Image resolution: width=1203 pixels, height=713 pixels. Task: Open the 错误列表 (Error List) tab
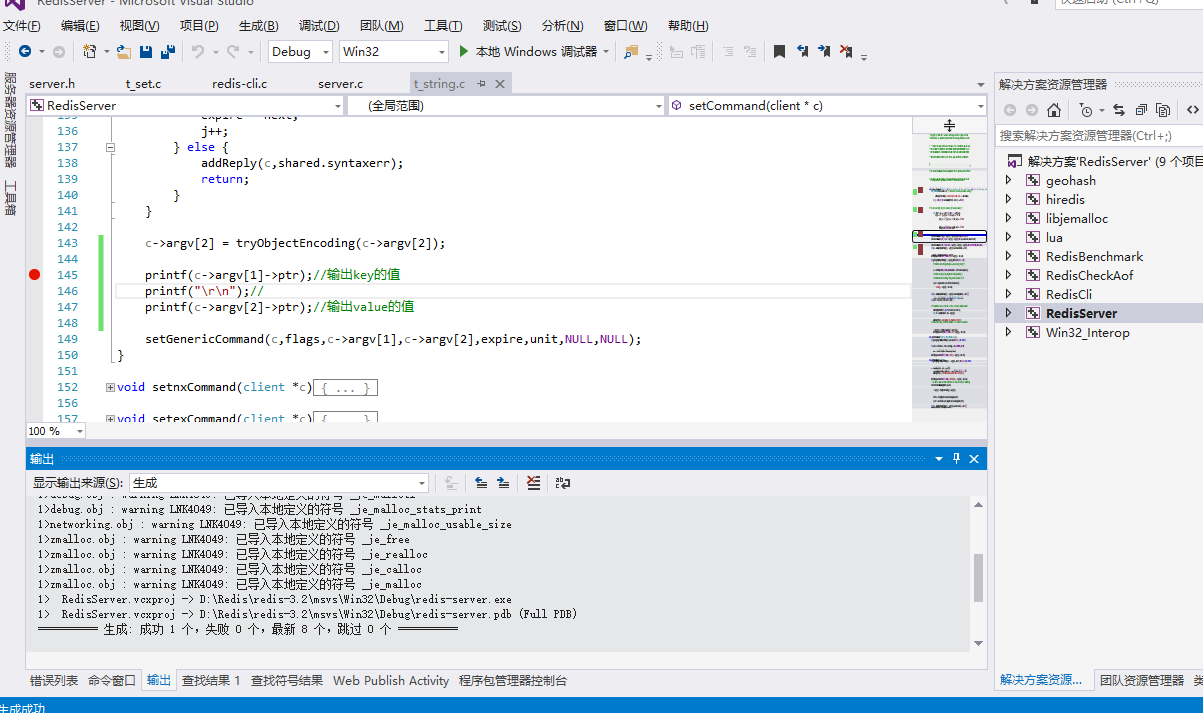pos(54,681)
